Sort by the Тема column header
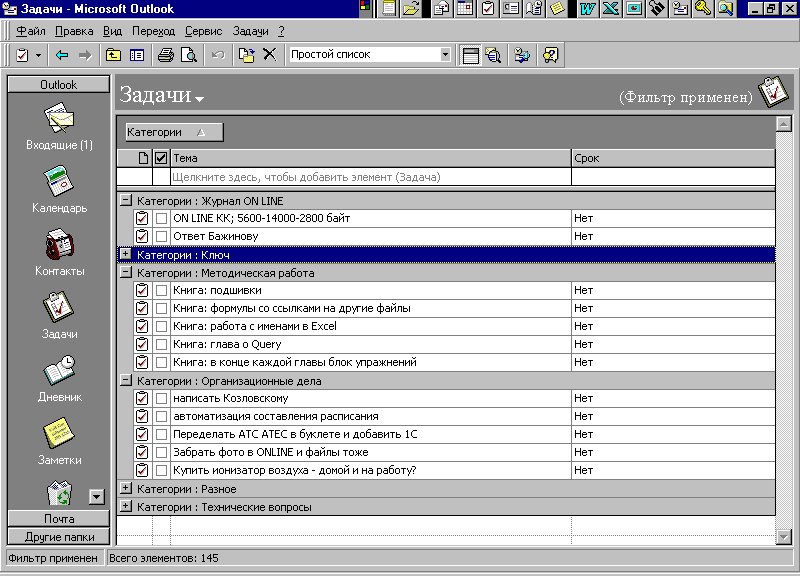800x576 pixels. (371, 158)
